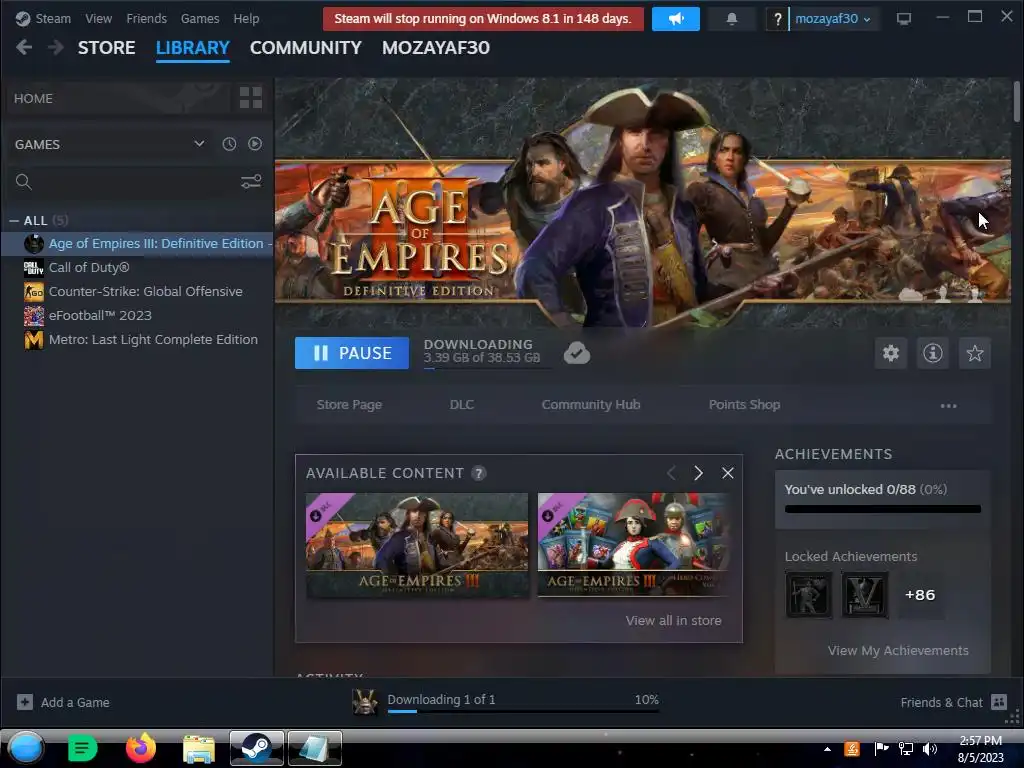This screenshot has width=1024, height=768.
Task: Click the forward navigation arrow
Action: click(56, 47)
